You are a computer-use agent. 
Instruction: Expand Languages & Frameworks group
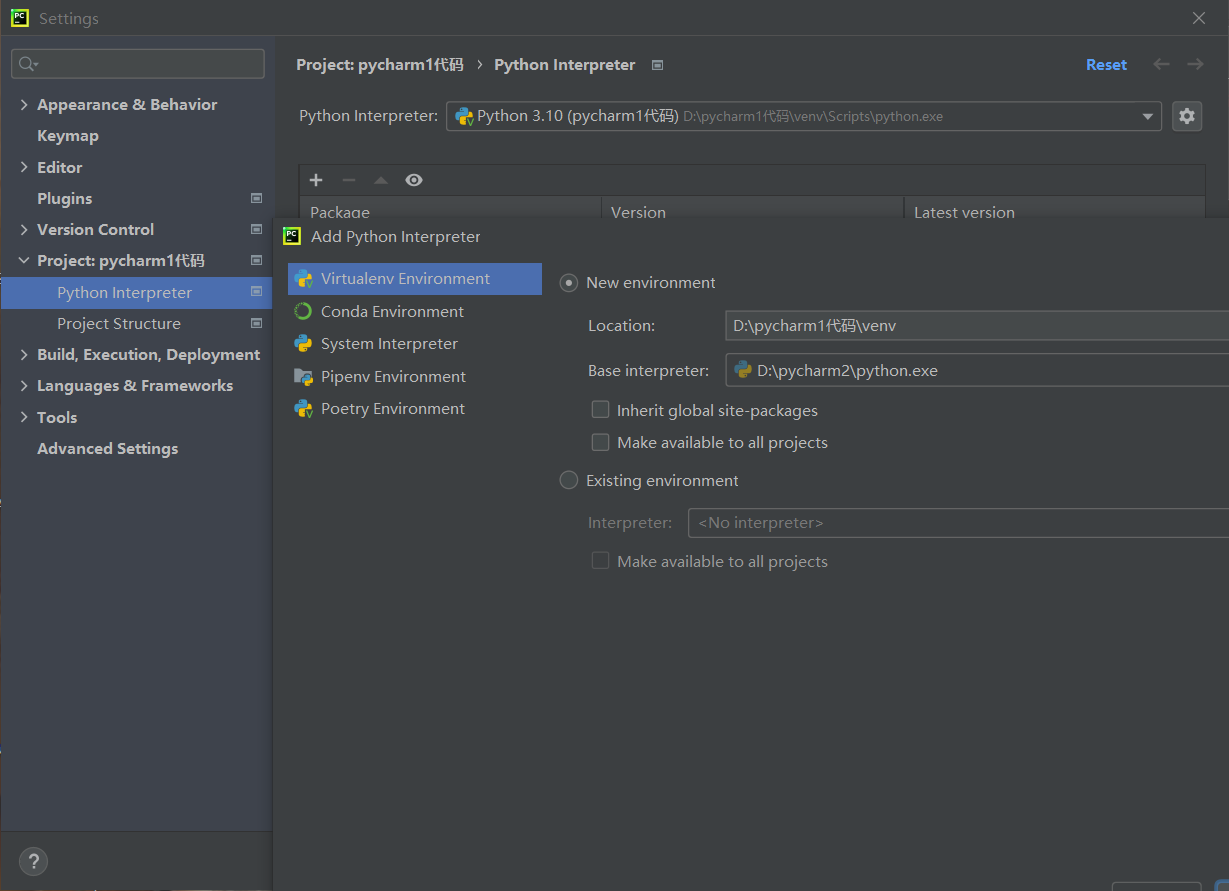tap(24, 385)
